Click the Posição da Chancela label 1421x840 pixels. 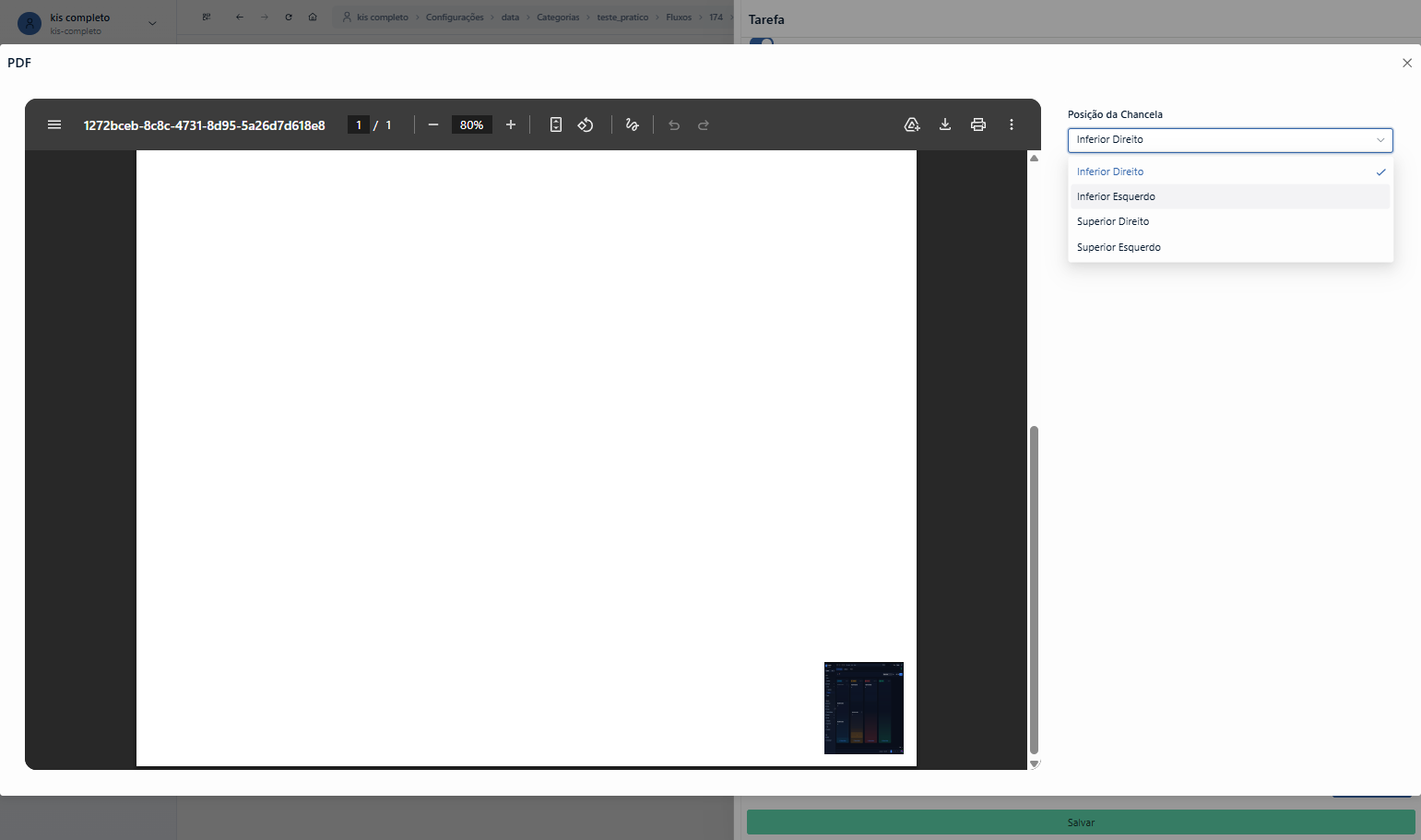[x=1115, y=114]
